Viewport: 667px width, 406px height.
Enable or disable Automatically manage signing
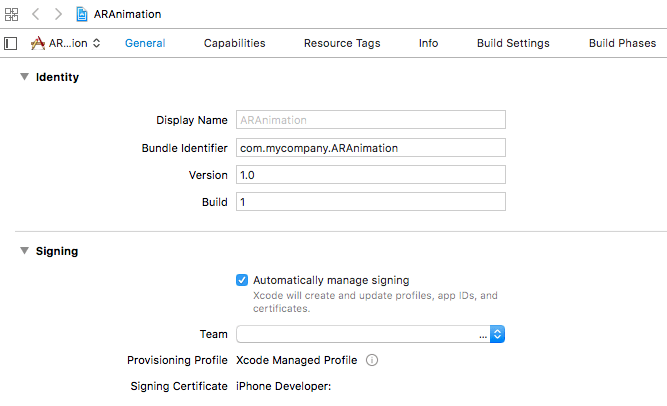[x=241, y=280]
